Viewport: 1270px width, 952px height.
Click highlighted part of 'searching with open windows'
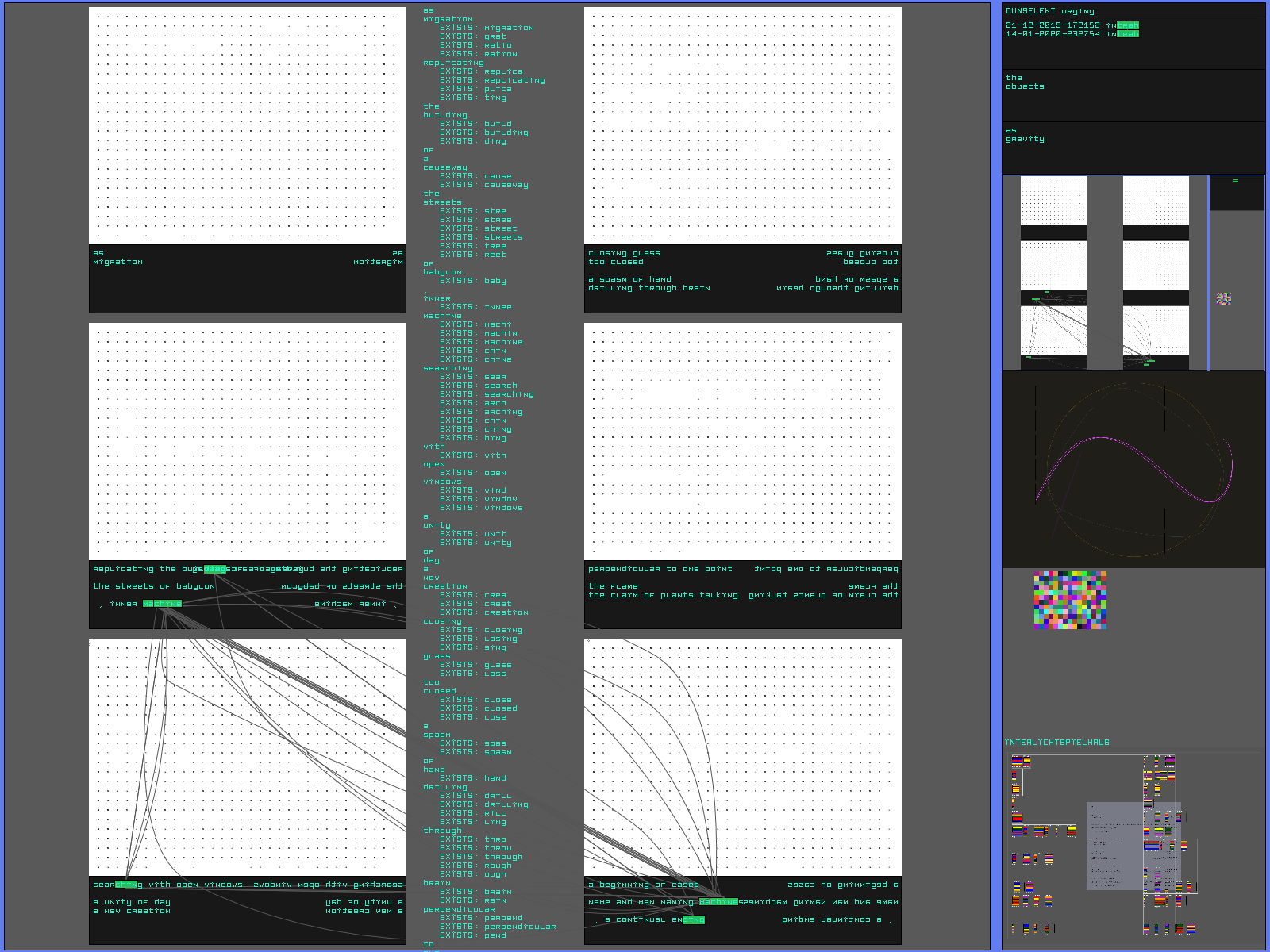(129, 885)
